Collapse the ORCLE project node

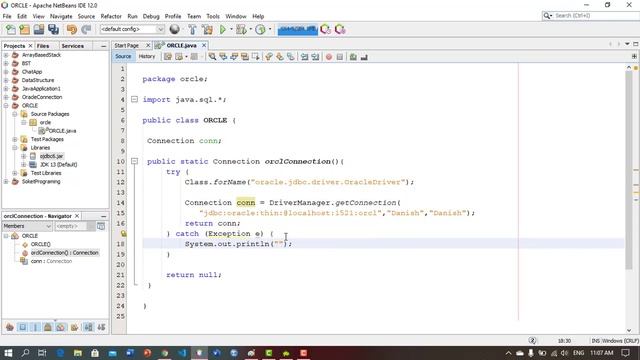[6, 106]
